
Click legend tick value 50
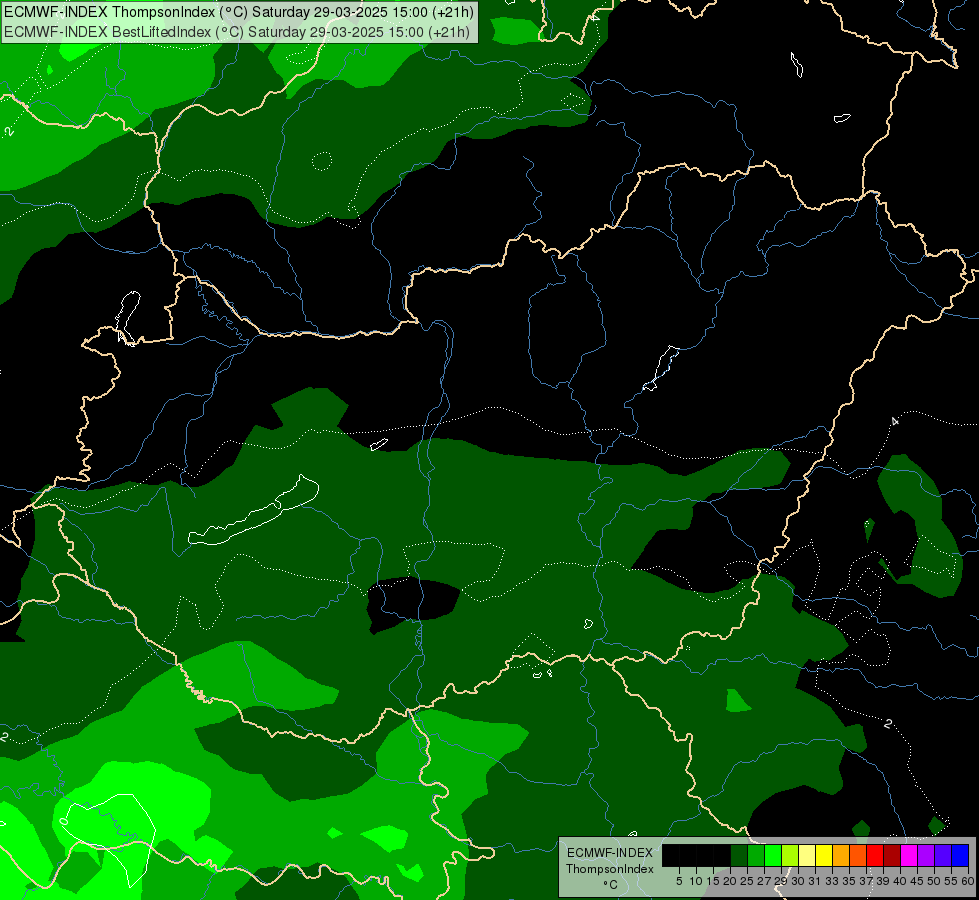tap(933, 881)
